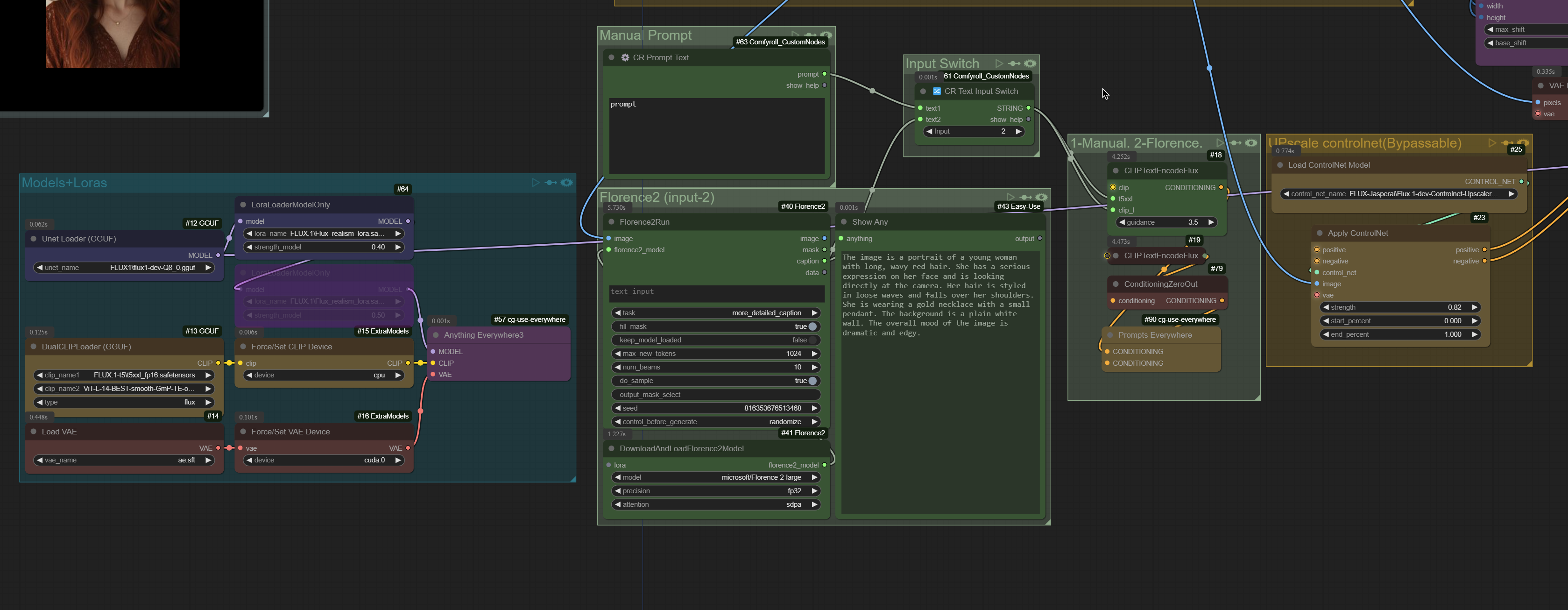Click the CR Text Input Switch shuffle icon
The height and width of the screenshot is (610, 1568).
(x=937, y=92)
